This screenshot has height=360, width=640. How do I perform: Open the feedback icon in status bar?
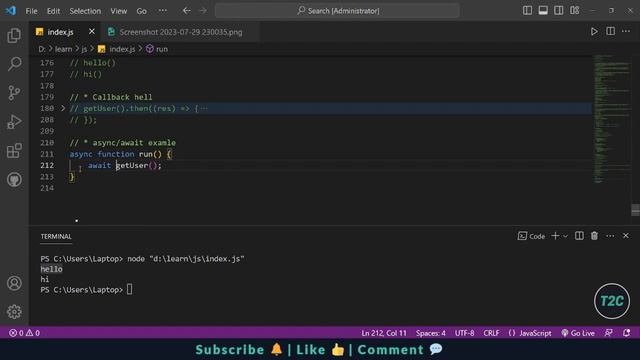click(609, 333)
